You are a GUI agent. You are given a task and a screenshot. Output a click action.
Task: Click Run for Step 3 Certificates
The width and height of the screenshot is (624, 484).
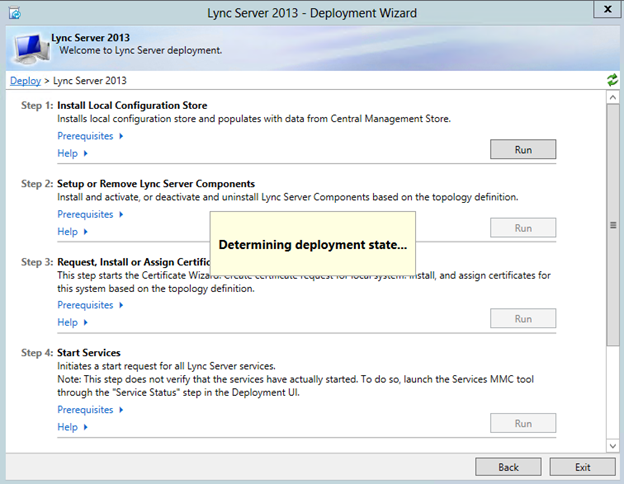point(522,319)
